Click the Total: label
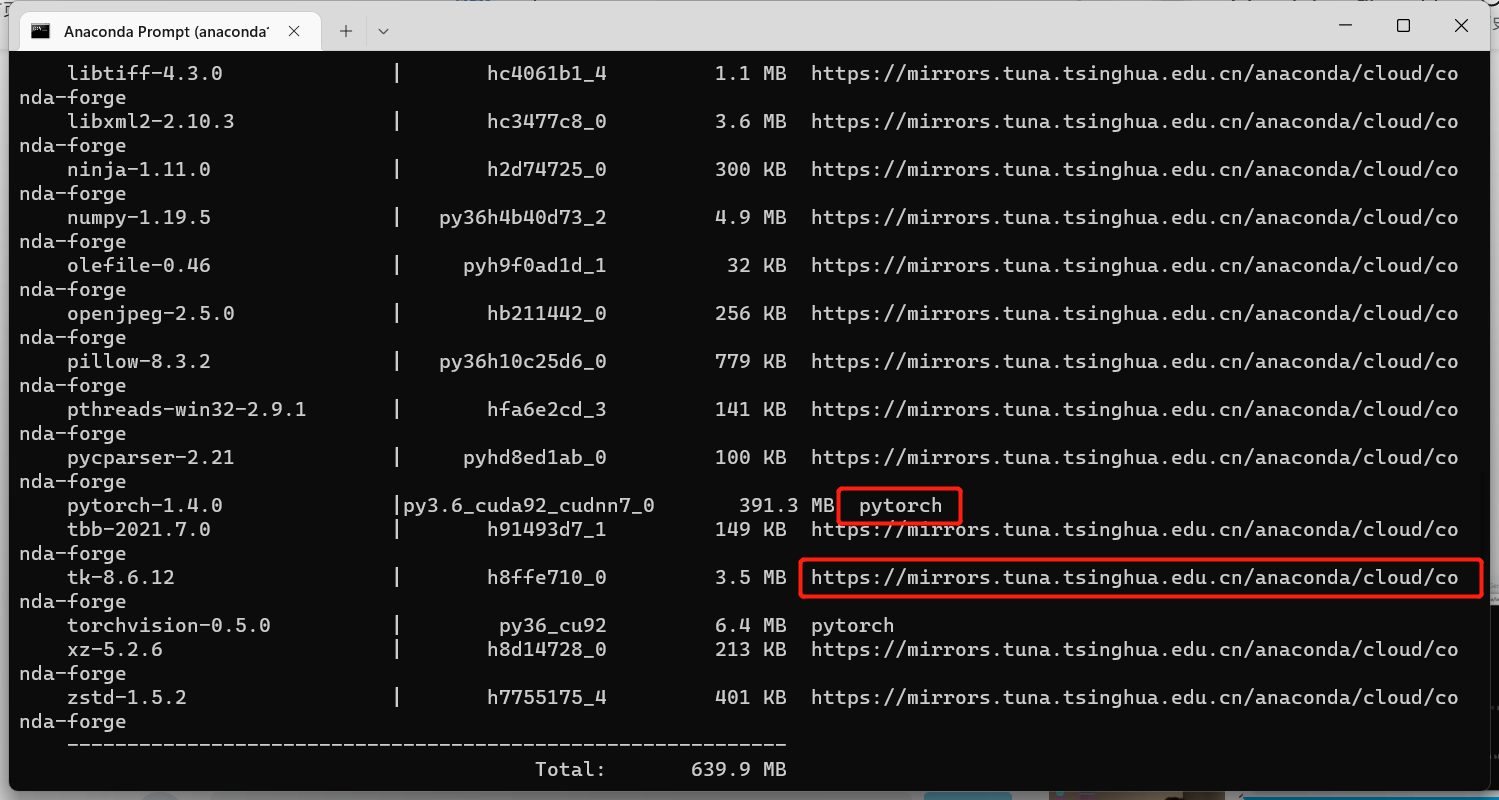This screenshot has width=1499, height=800. [571, 769]
